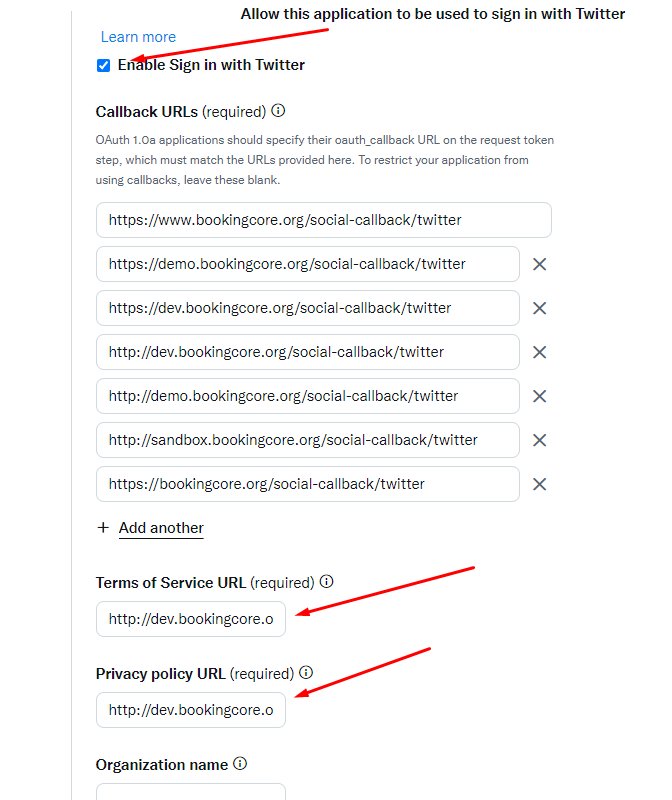Remove the sandbox.bookingcore.org callback URL
Image resolution: width=672 pixels, height=800 pixels.
point(539,440)
